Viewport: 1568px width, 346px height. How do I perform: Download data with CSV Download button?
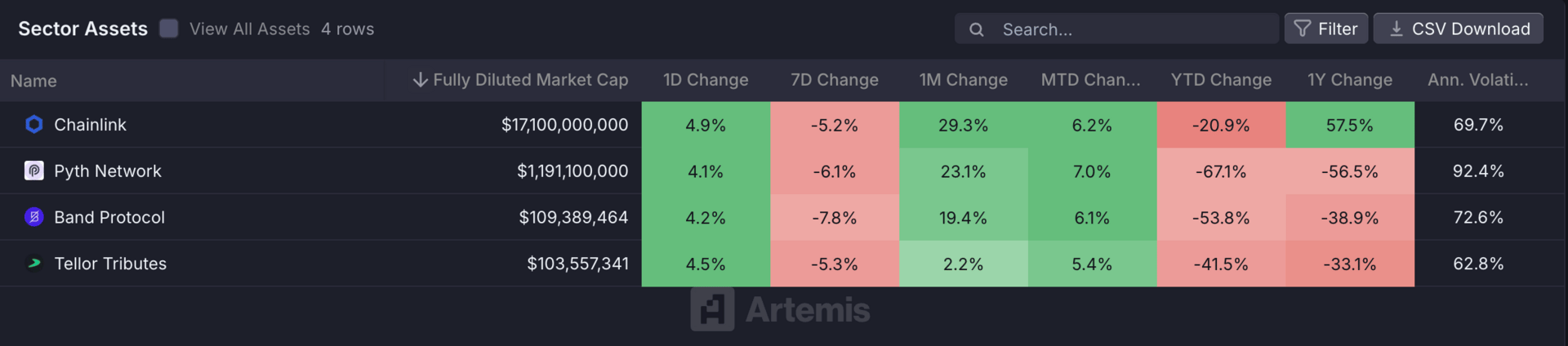click(1458, 29)
